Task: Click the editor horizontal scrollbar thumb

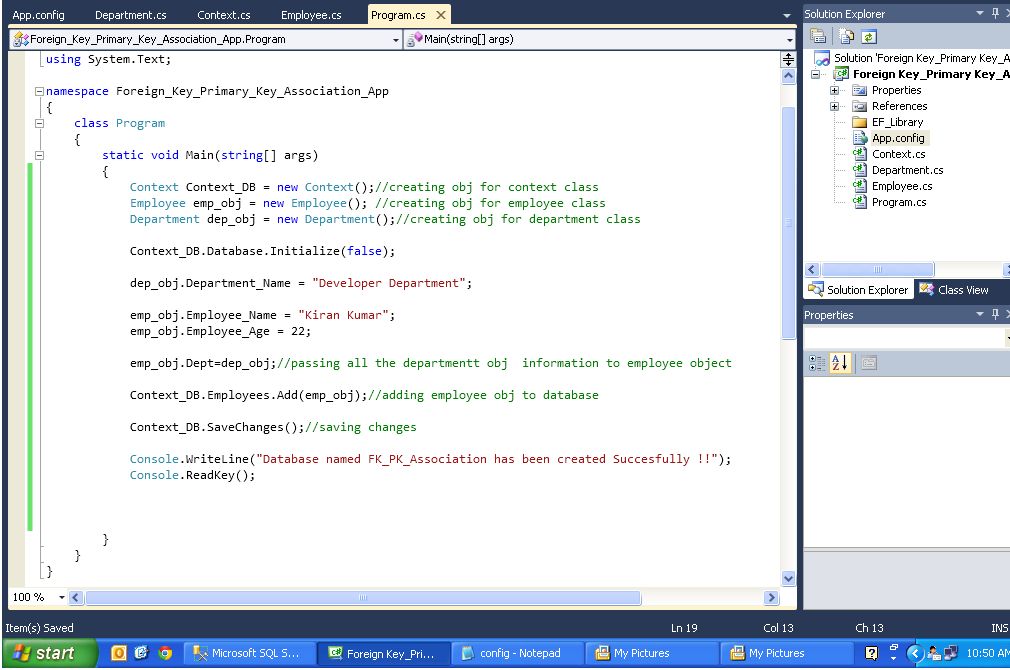Action: (363, 598)
